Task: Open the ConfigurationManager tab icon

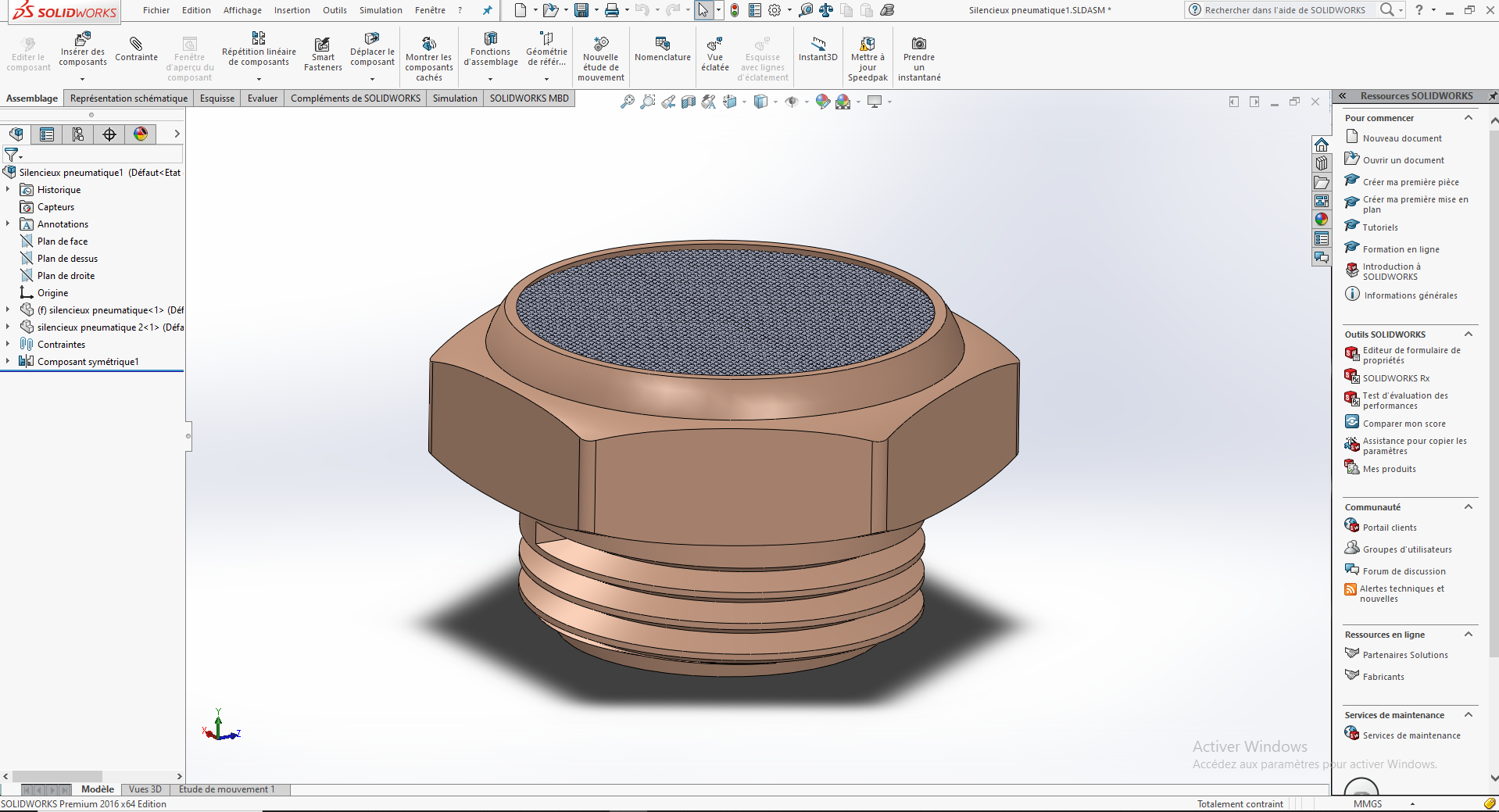Action: pos(78,134)
